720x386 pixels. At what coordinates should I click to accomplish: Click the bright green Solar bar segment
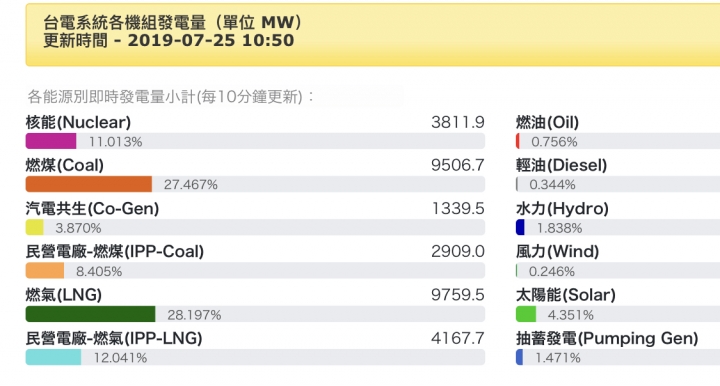(x=526, y=314)
